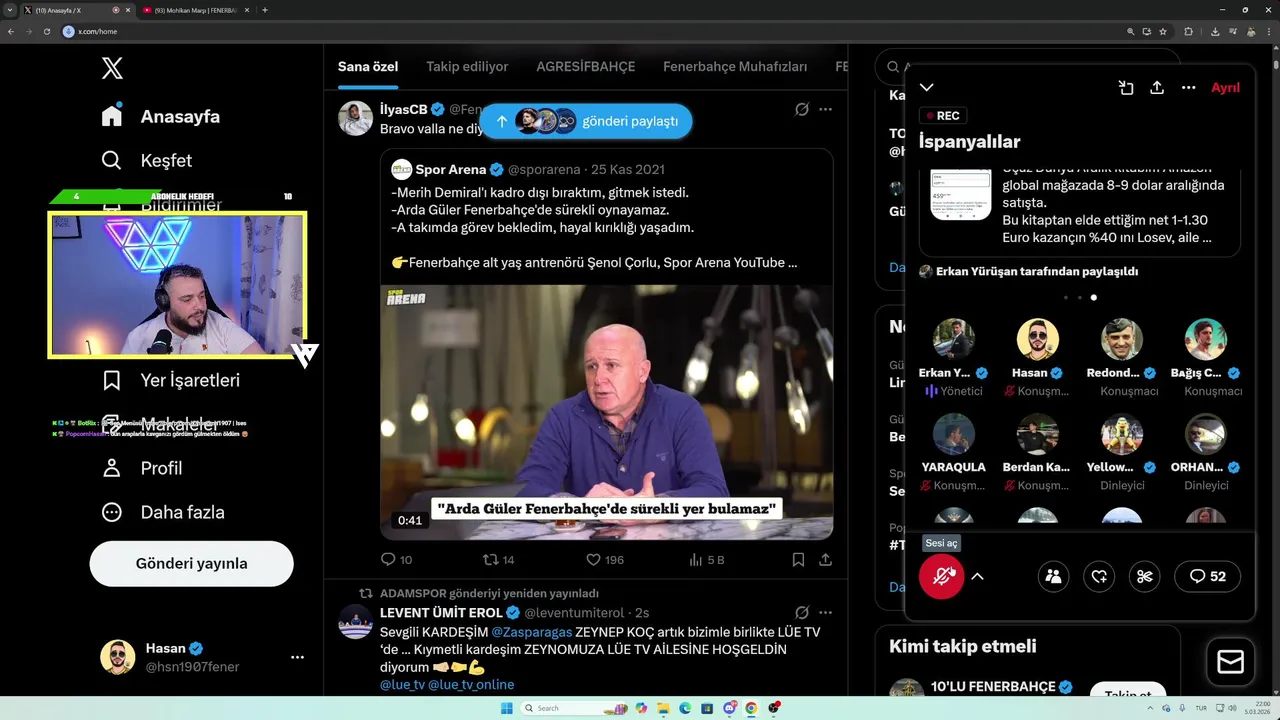This screenshot has width=1280, height=720.
Task: Play the Spor Arena video thumbnail
Action: pos(607,412)
